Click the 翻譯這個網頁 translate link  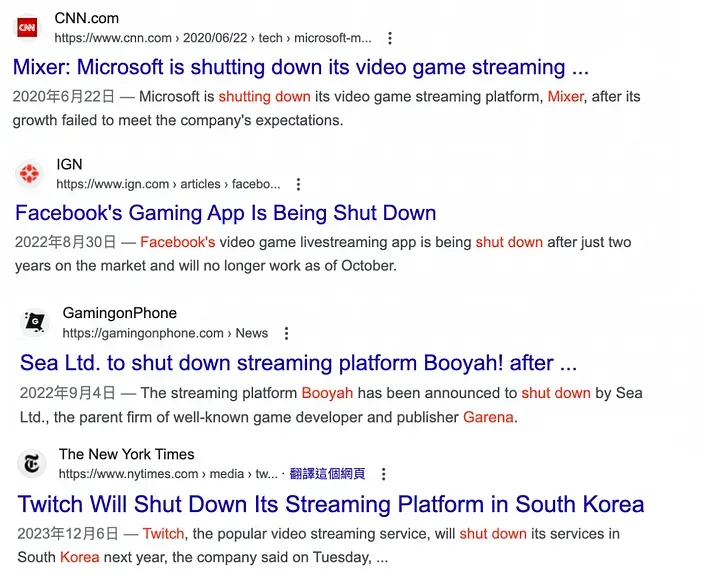327,474
